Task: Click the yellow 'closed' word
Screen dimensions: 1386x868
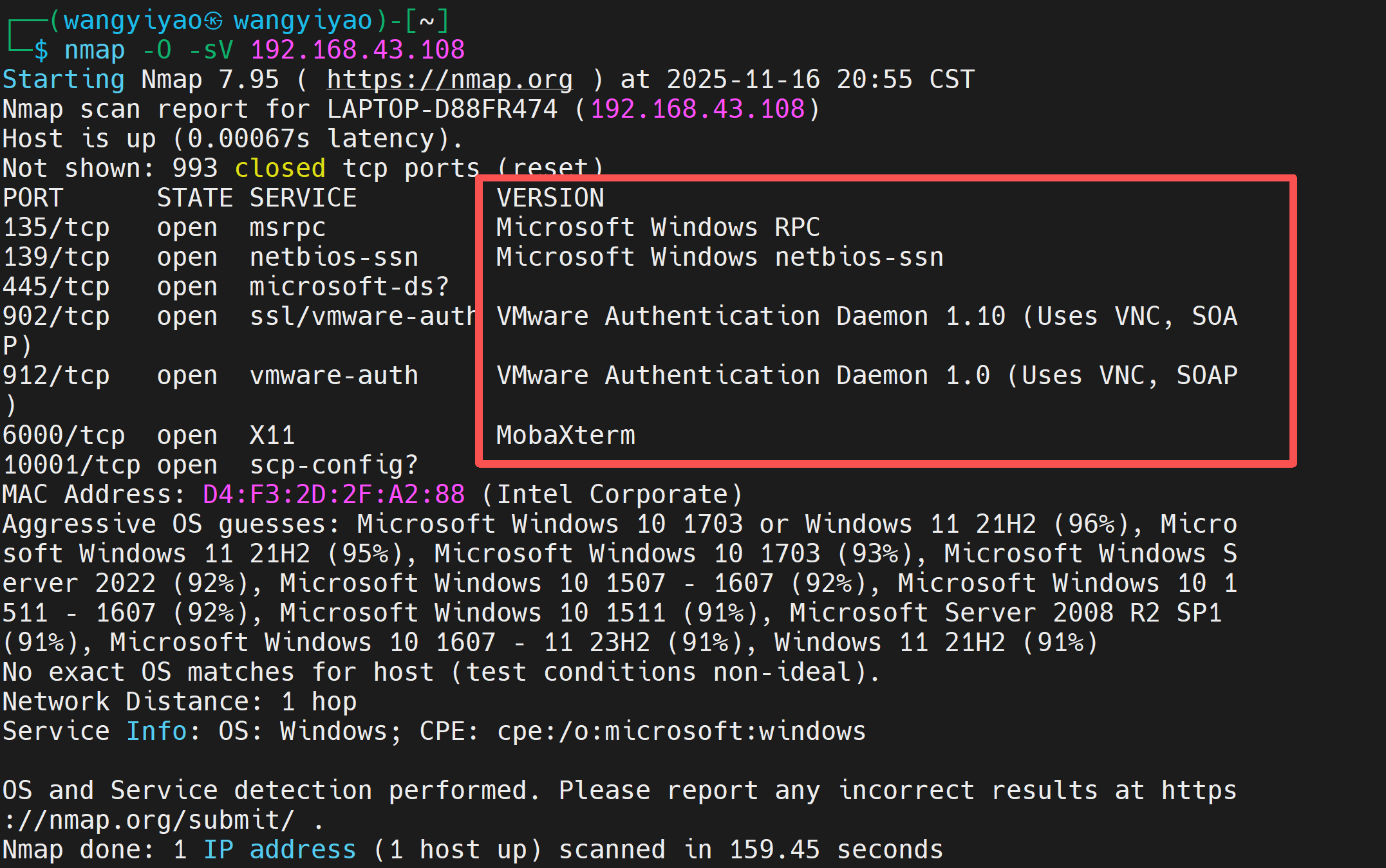Action: pyautogui.click(x=280, y=169)
